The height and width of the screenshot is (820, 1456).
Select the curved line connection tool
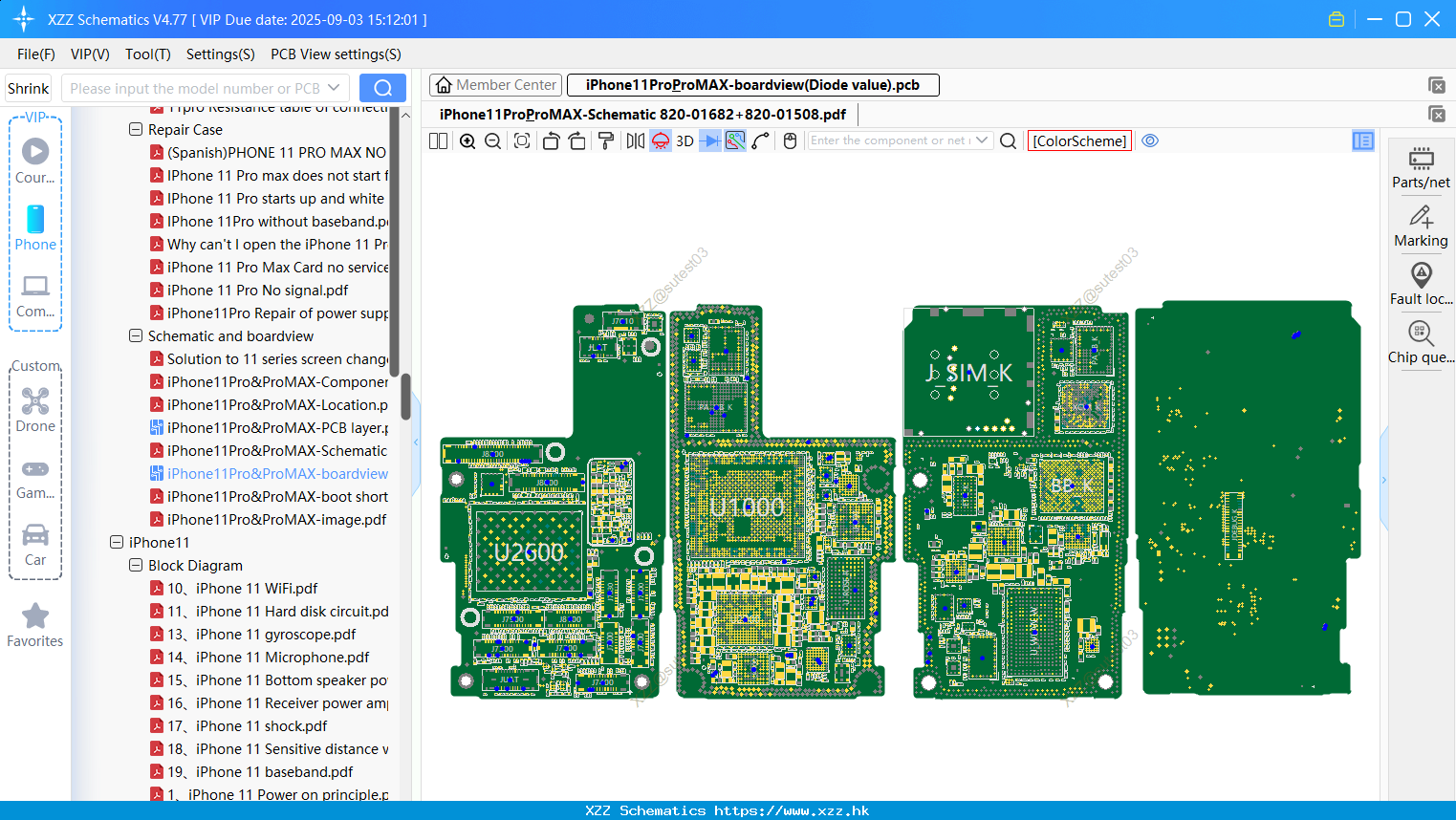pyautogui.click(x=761, y=140)
